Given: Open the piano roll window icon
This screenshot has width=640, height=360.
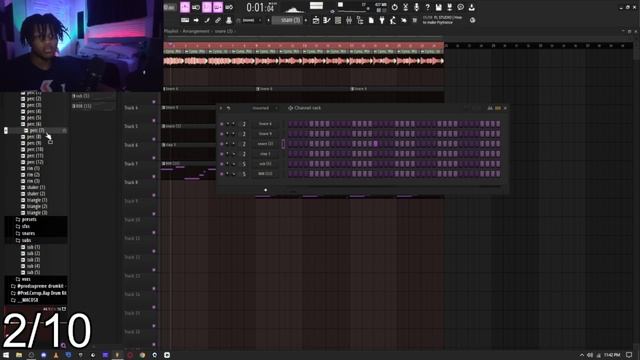Looking at the screenshot, I should point(327,20).
